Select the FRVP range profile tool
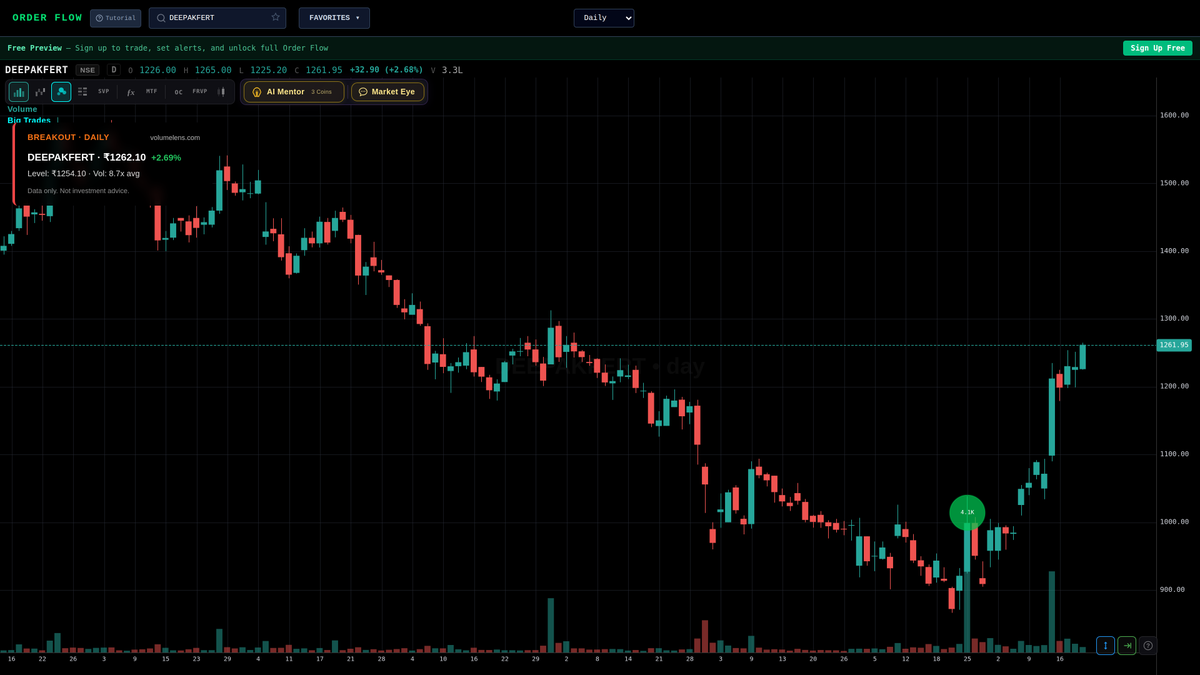Image resolution: width=1200 pixels, height=675 pixels. pyautogui.click(x=199, y=91)
